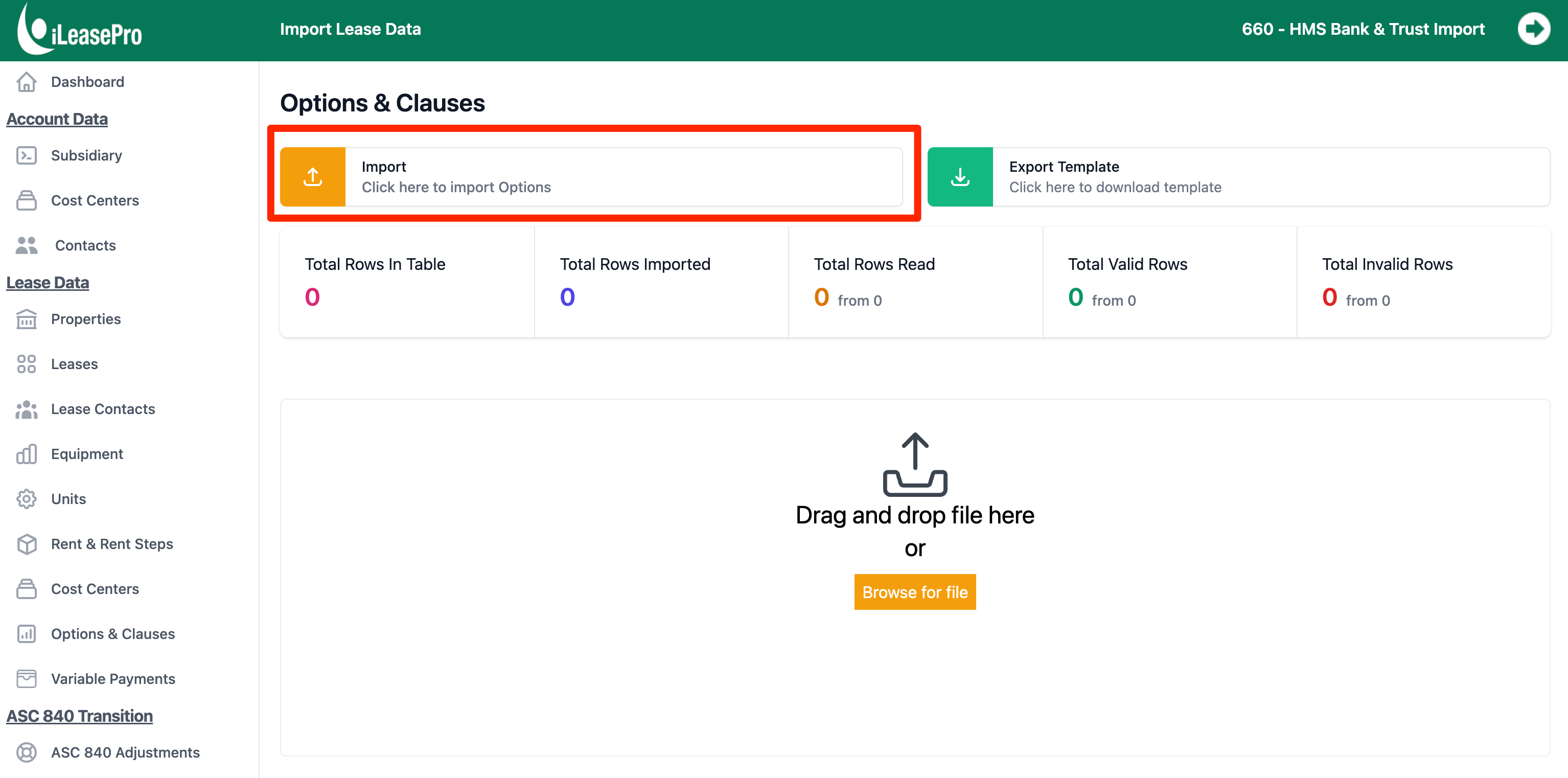Go to Options & Clauses sidebar item
This screenshot has width=1568, height=778.
tap(112, 634)
